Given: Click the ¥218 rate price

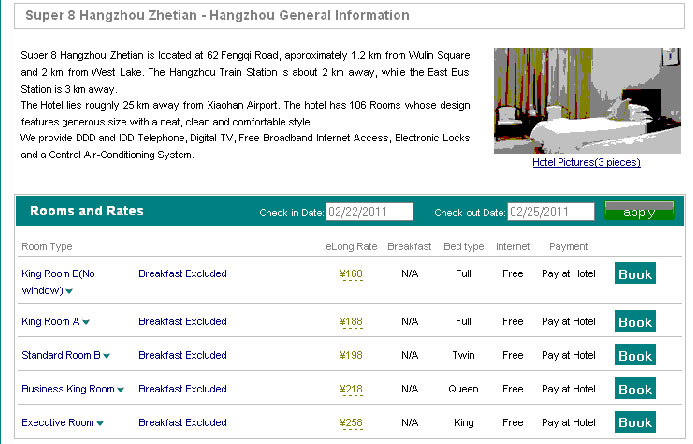Looking at the screenshot, I should 351,389.
